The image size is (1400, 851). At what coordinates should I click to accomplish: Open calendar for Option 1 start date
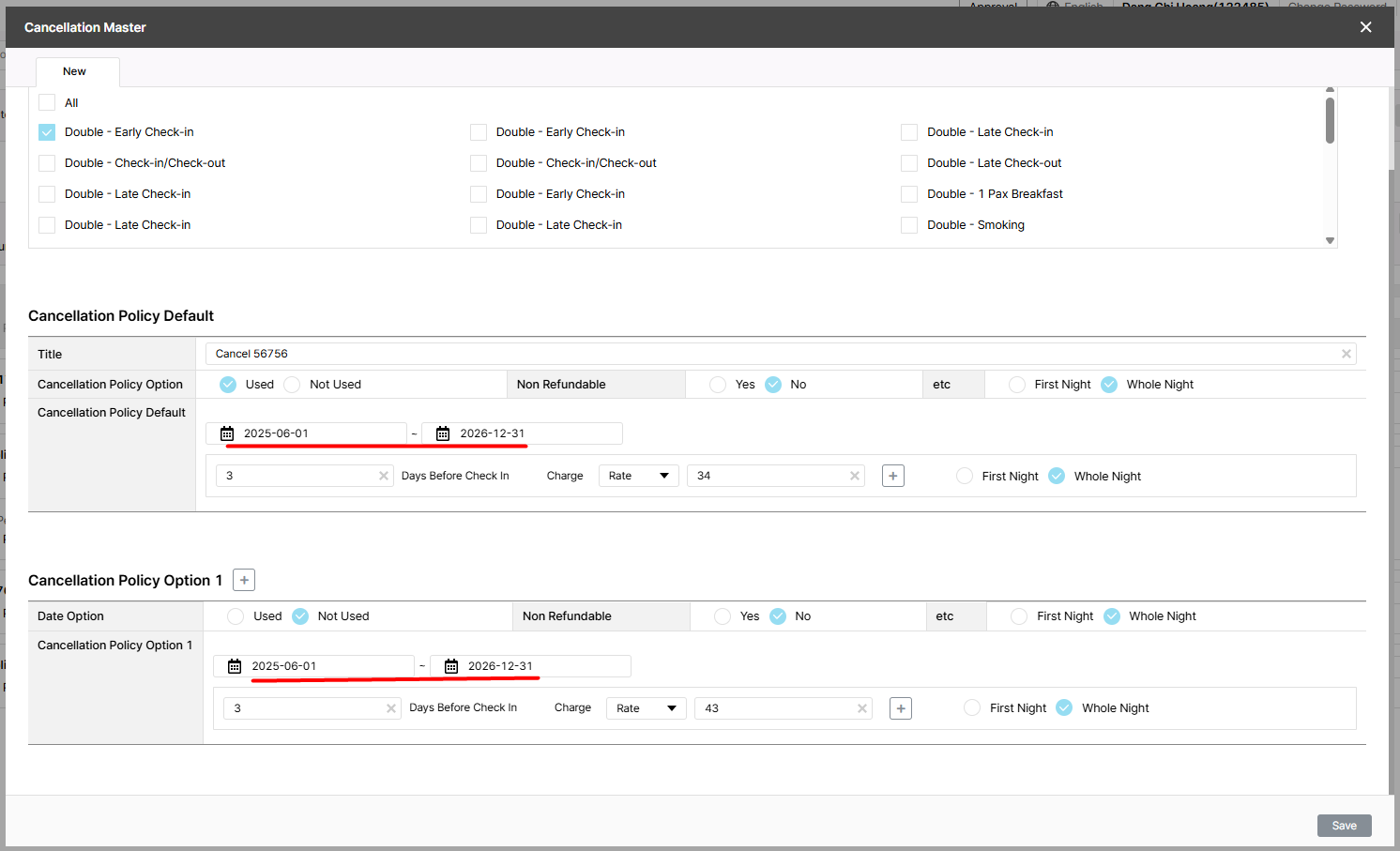(235, 666)
